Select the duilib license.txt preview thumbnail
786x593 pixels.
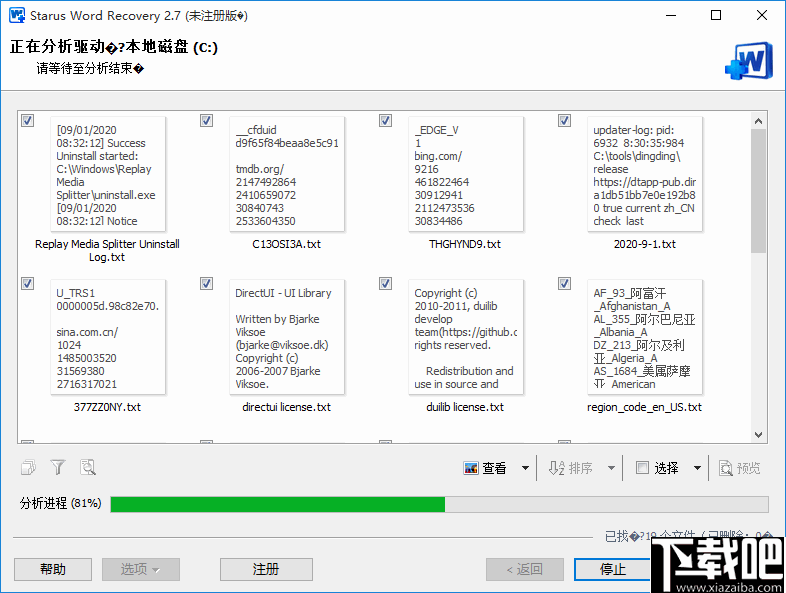tap(466, 337)
